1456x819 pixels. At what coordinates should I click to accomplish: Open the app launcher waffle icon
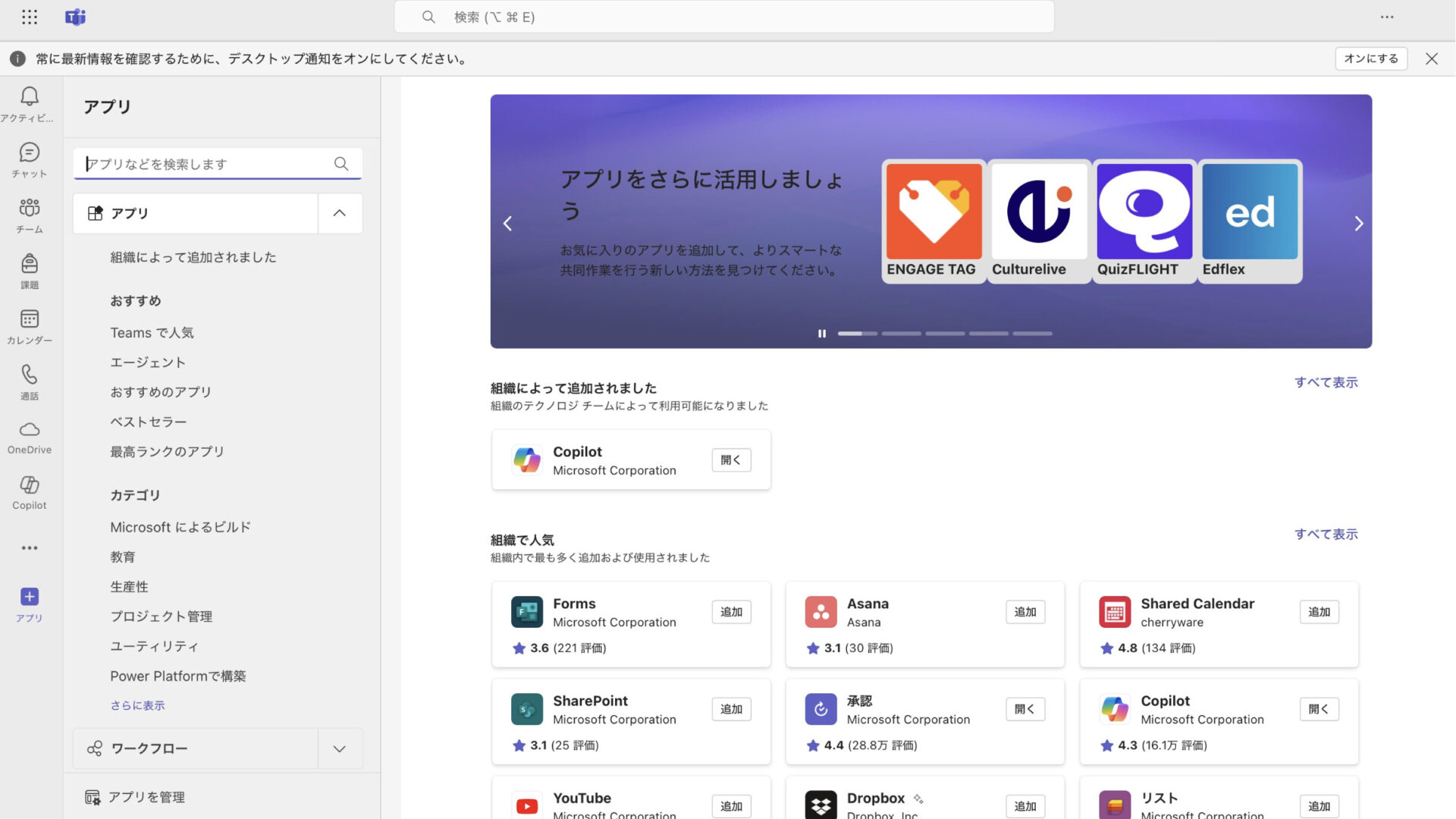tap(29, 17)
